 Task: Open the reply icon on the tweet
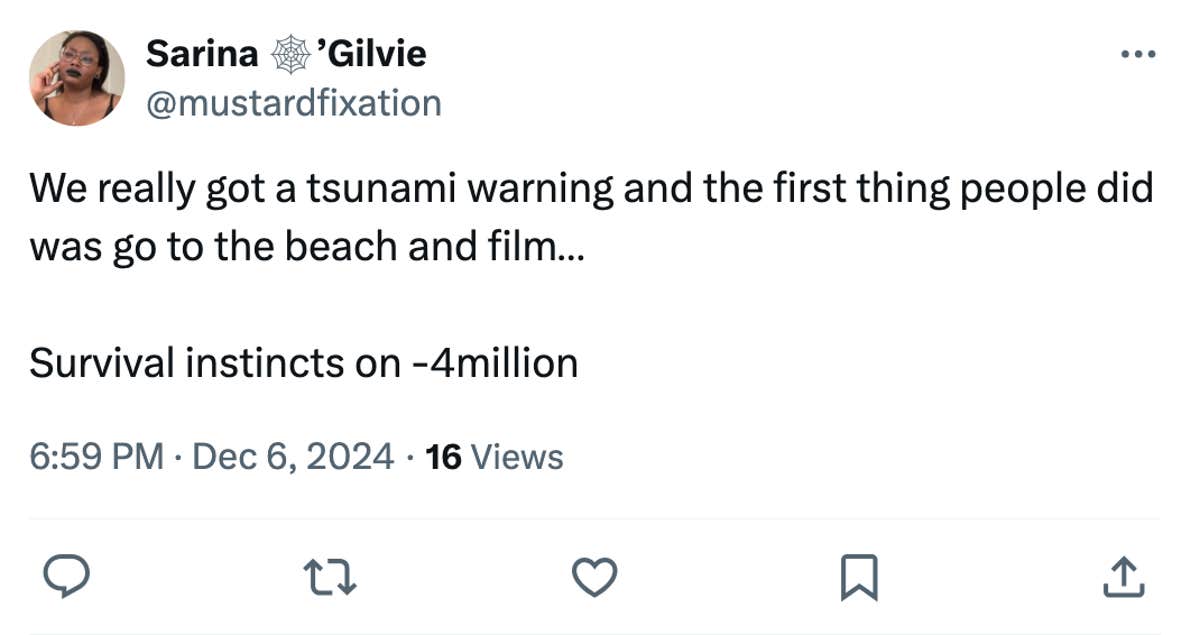(x=66, y=575)
